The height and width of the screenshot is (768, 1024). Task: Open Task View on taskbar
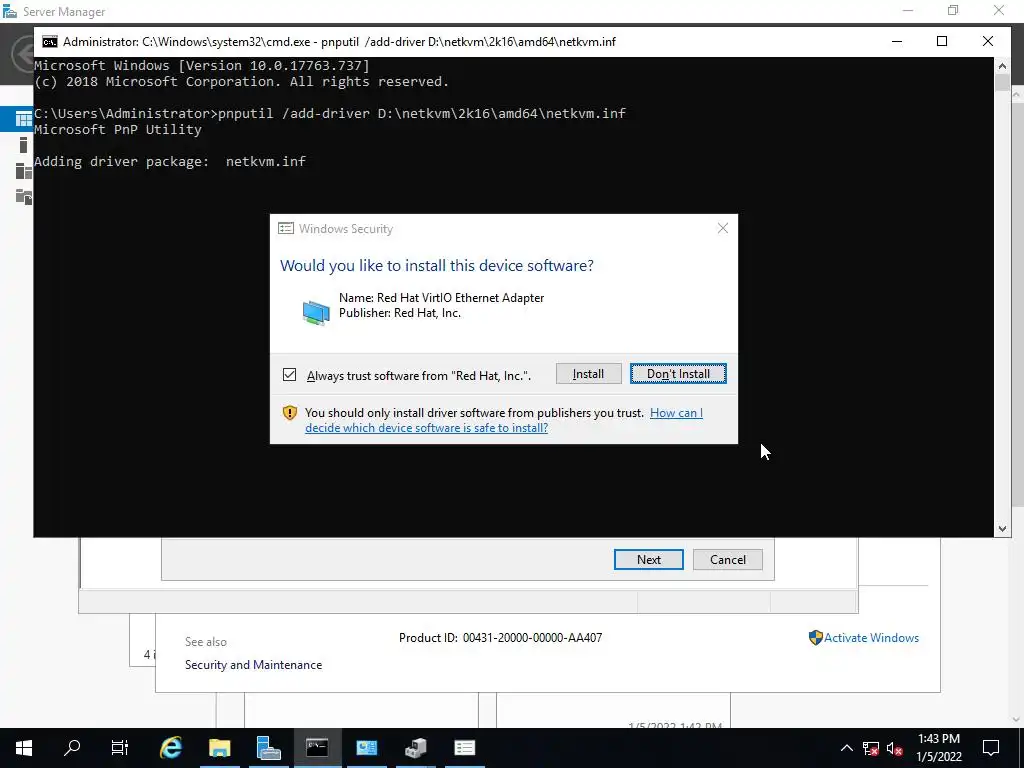click(x=120, y=748)
